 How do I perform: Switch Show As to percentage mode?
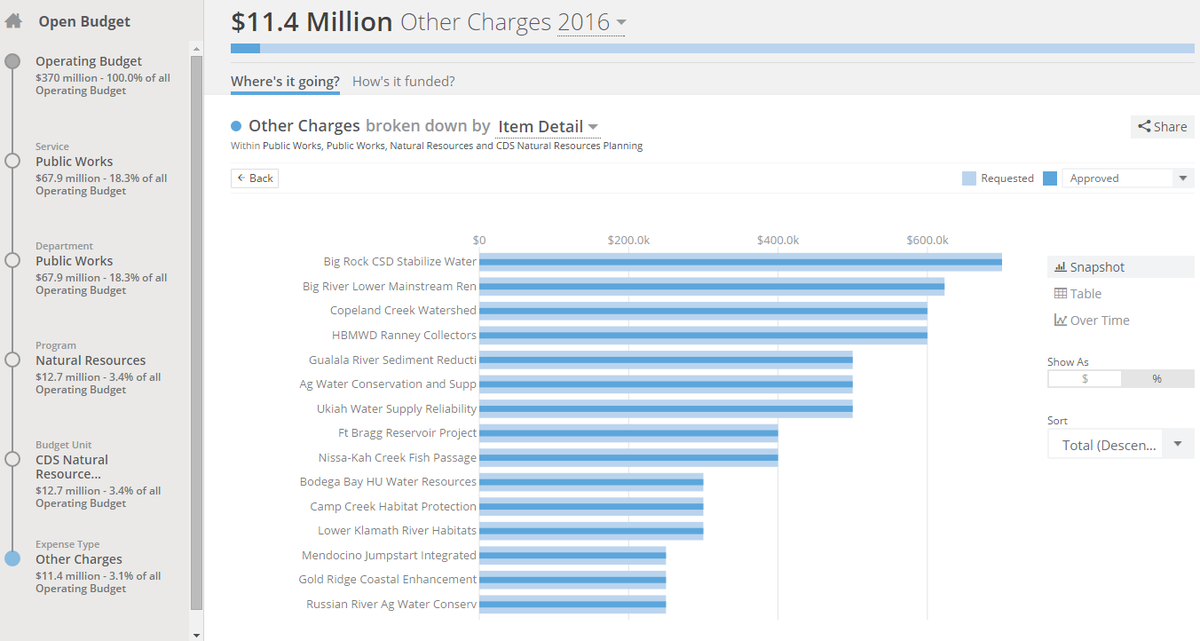(1158, 378)
